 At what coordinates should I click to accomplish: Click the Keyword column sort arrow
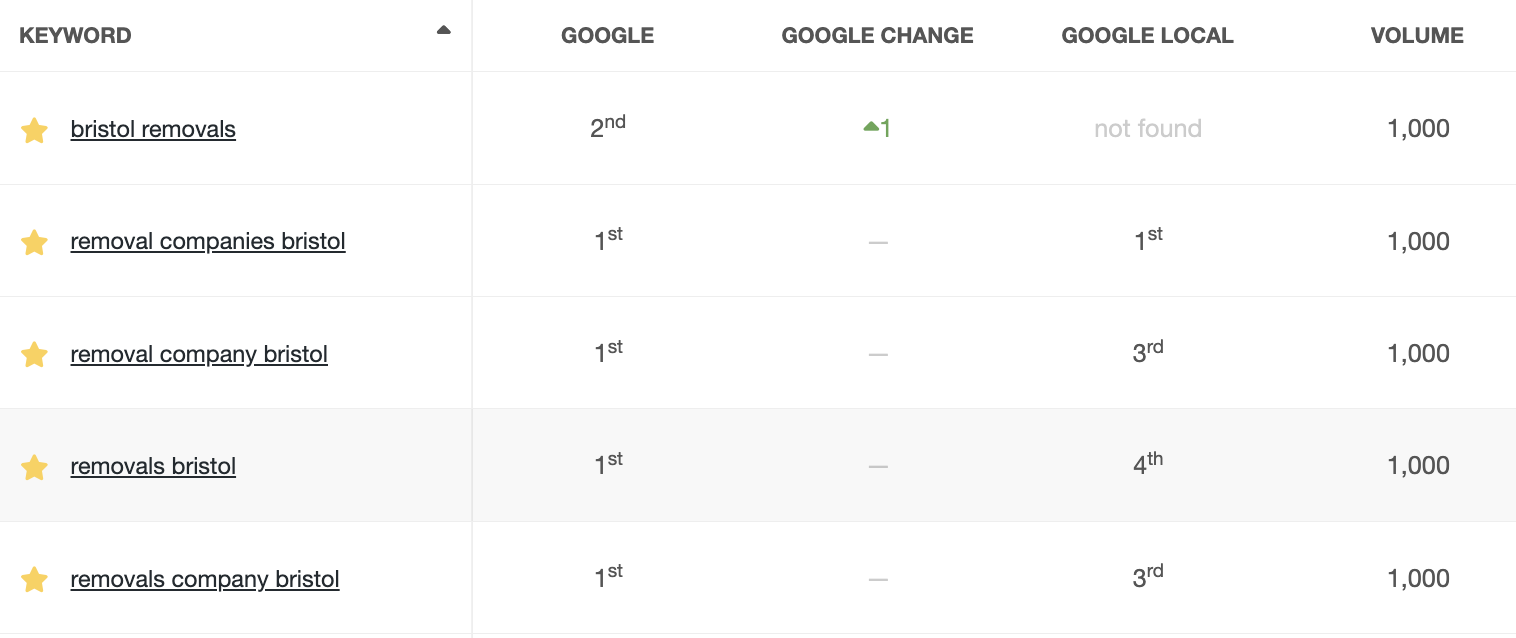pyautogui.click(x=444, y=30)
